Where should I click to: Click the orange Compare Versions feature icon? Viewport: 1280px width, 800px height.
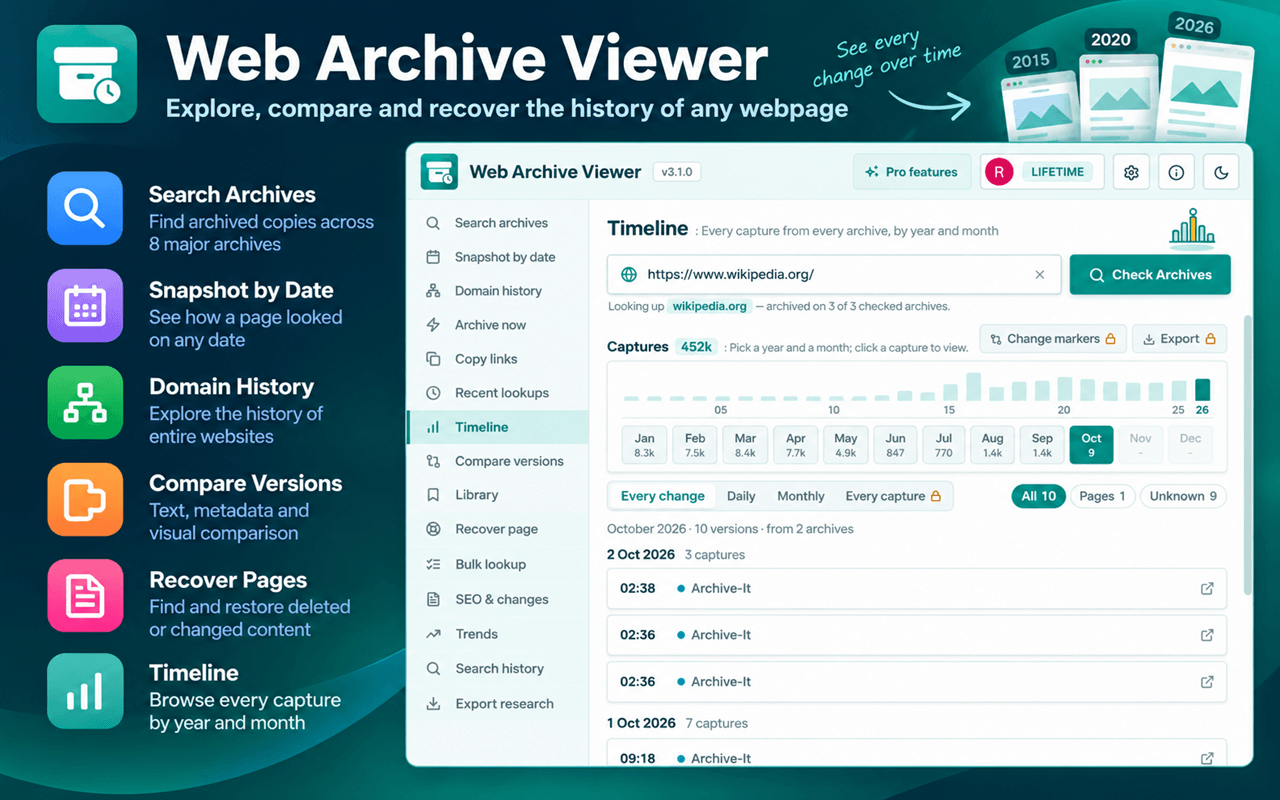point(85,499)
